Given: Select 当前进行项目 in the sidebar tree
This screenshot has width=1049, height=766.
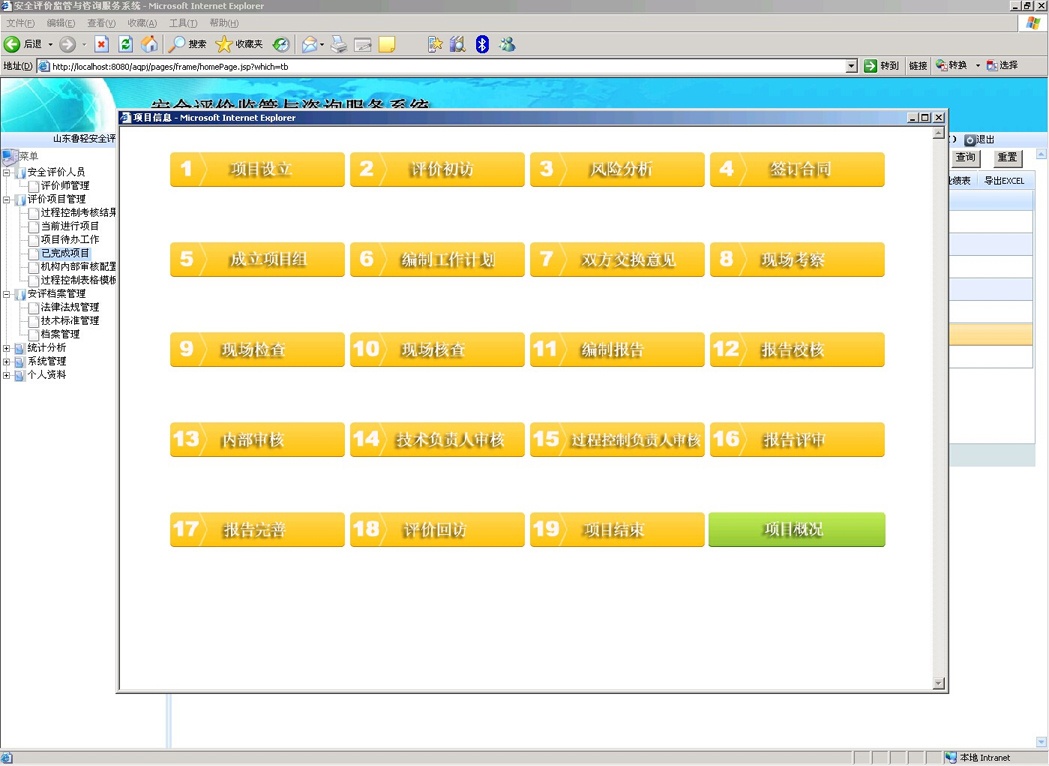Looking at the screenshot, I should 69,227.
